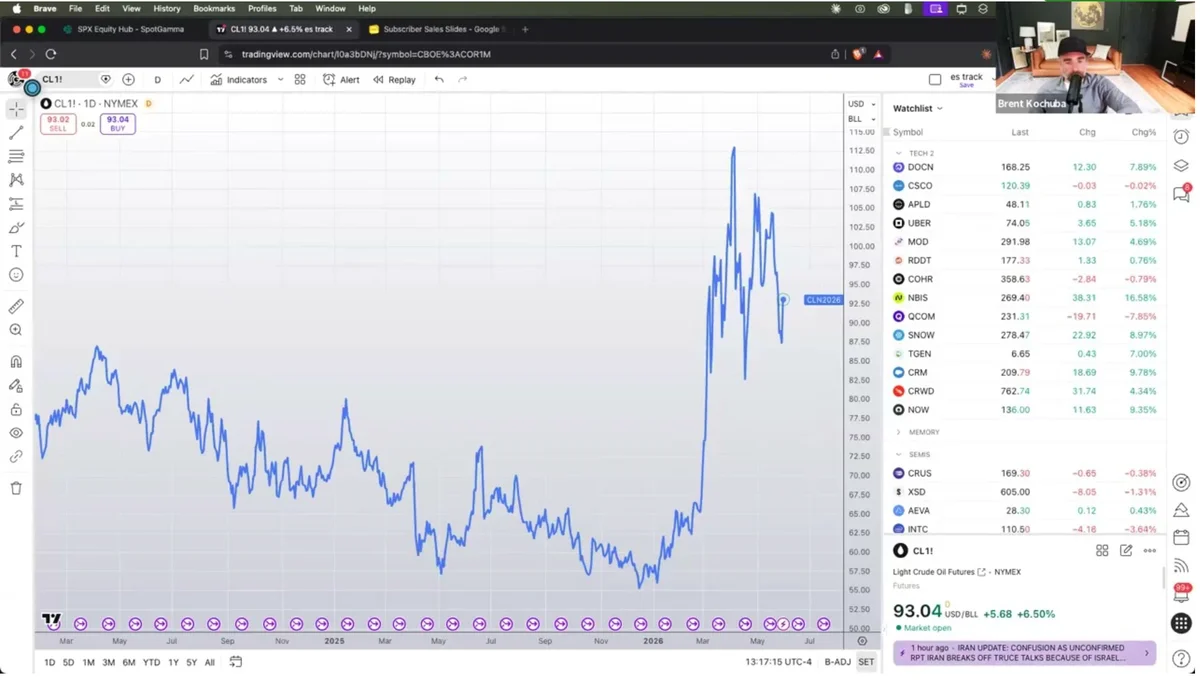
Task: Open the emoji and icons tool
Action: click(x=16, y=275)
